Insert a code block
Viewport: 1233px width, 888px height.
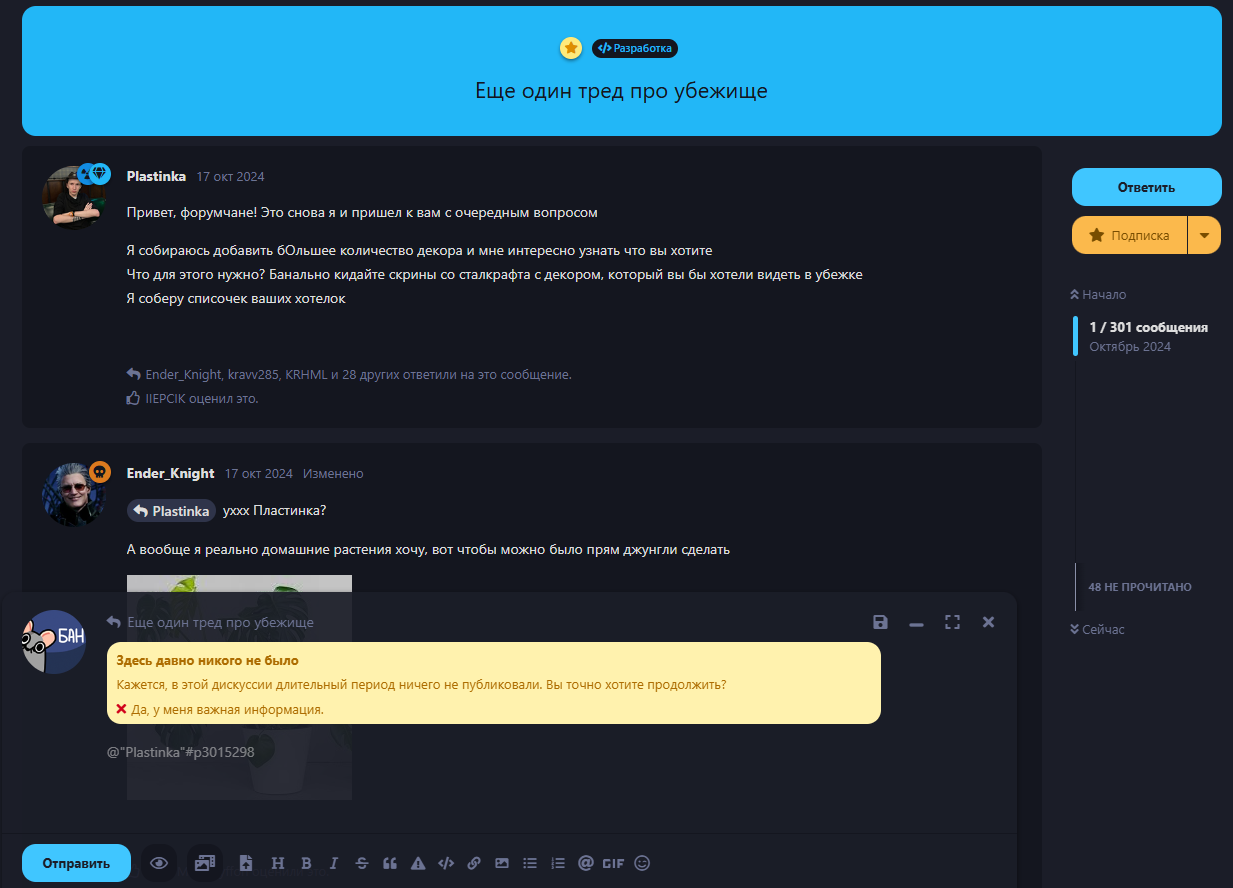[x=447, y=863]
